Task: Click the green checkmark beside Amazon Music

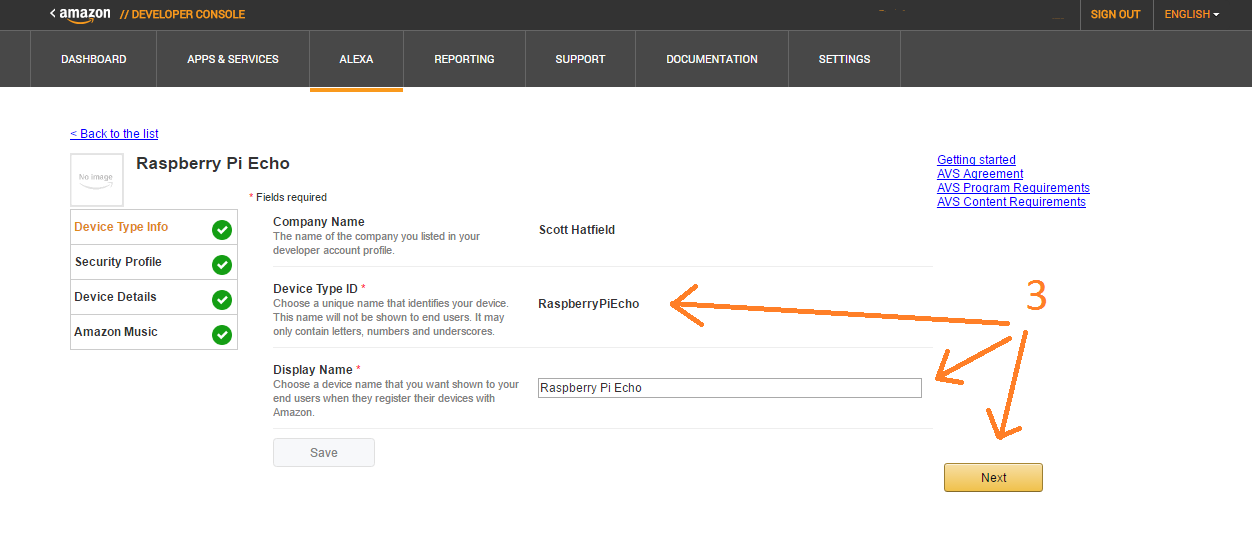Action: click(x=222, y=335)
